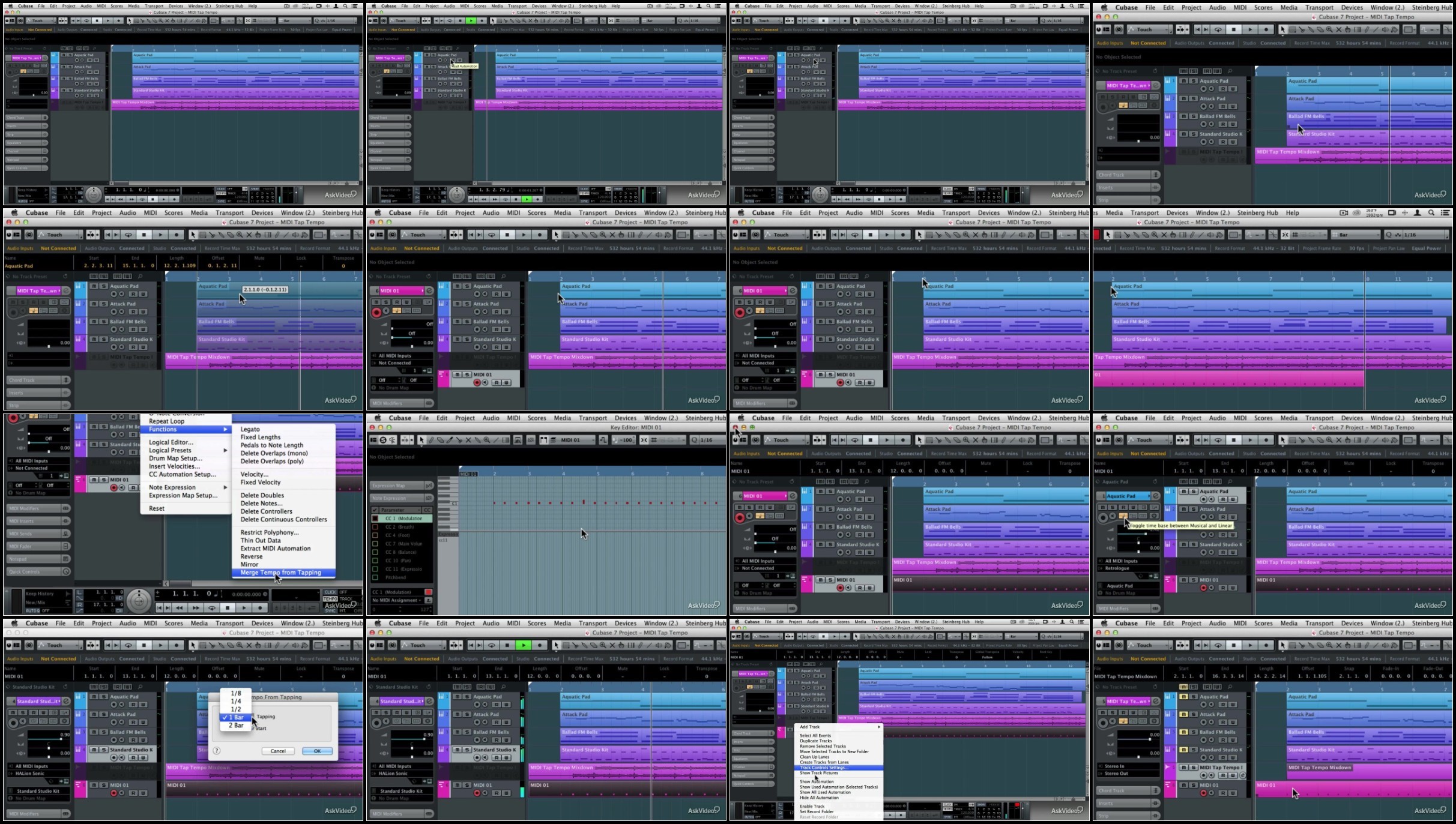Unmute Ballad FM Bells via its yellow M button
The height and width of the screenshot is (824, 1456).
1183,732
